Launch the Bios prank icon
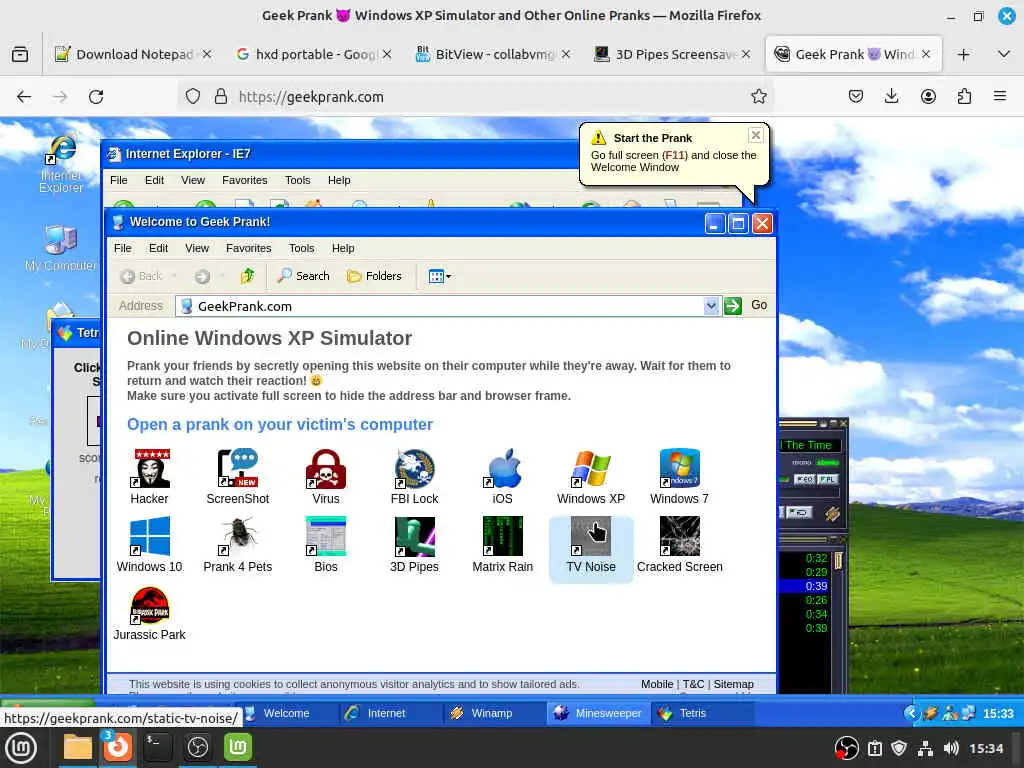Viewport: 1024px width, 768px height. pos(326,545)
